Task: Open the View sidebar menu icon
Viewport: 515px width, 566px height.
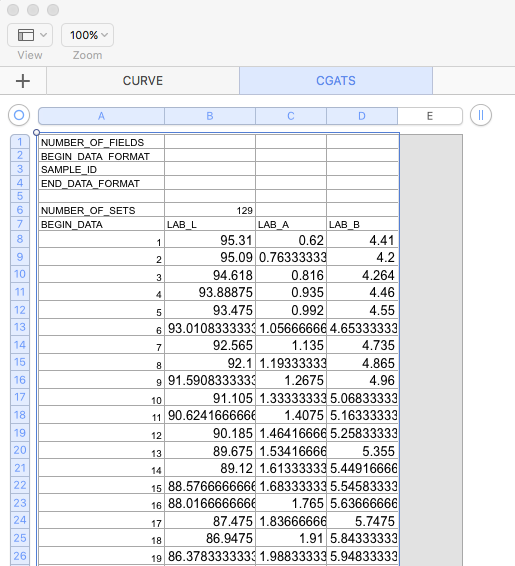Action: point(26,35)
